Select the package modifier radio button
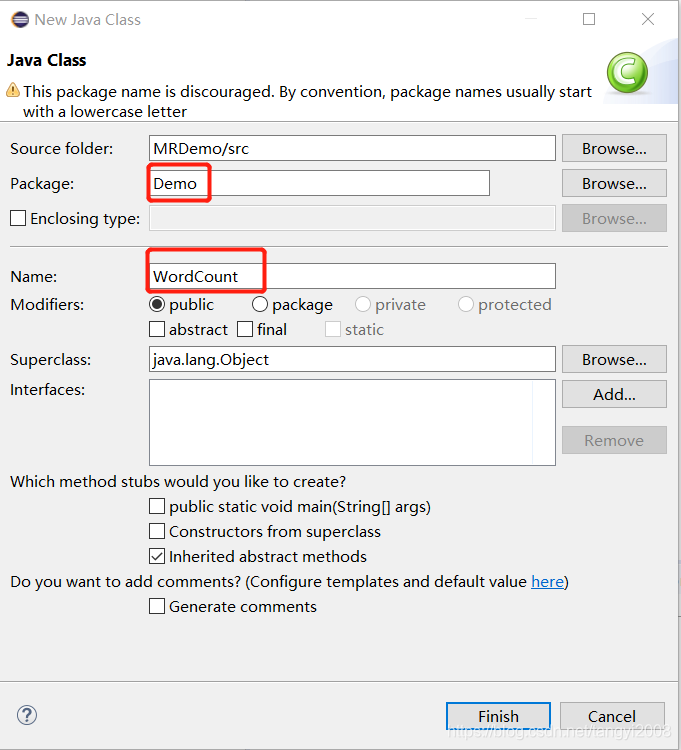 [260, 304]
